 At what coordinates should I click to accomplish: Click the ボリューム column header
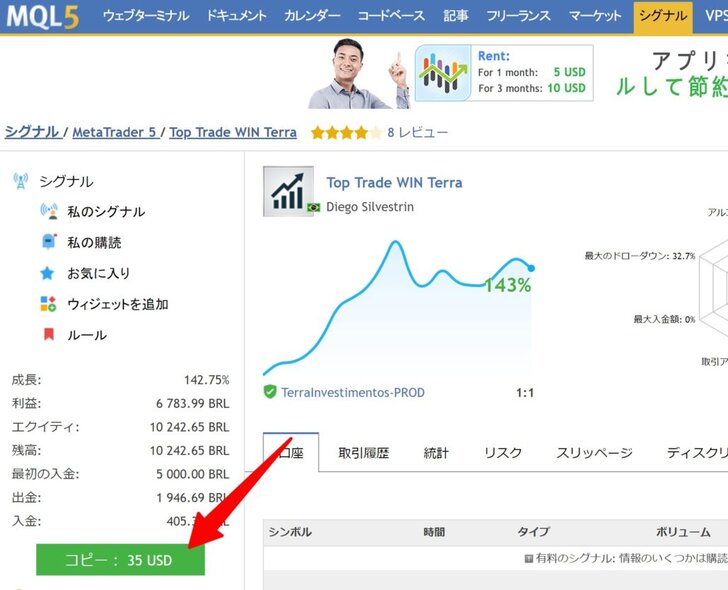point(683,532)
